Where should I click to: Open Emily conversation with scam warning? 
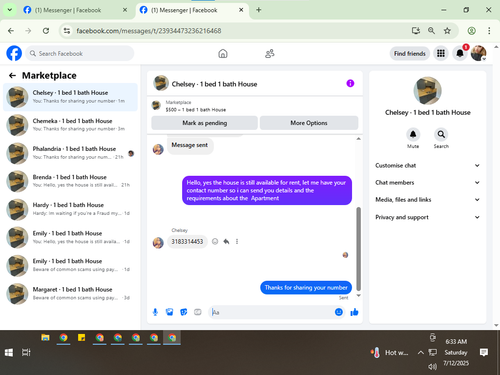[70, 266]
